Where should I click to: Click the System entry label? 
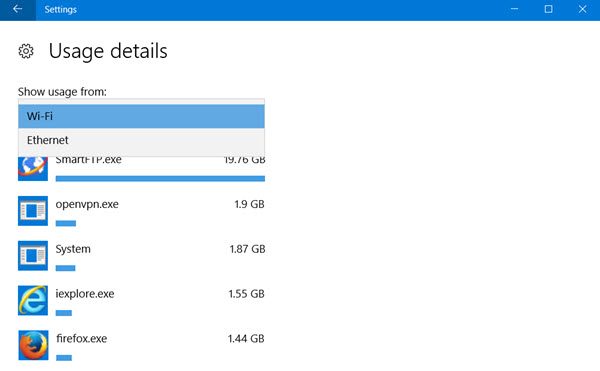(73, 249)
